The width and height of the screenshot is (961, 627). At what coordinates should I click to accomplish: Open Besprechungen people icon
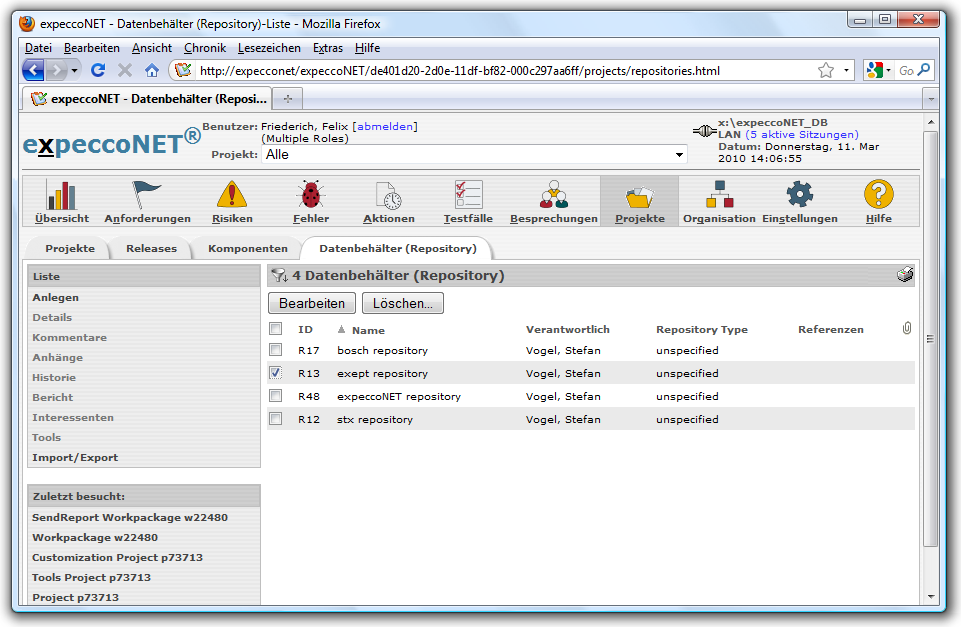coord(553,195)
